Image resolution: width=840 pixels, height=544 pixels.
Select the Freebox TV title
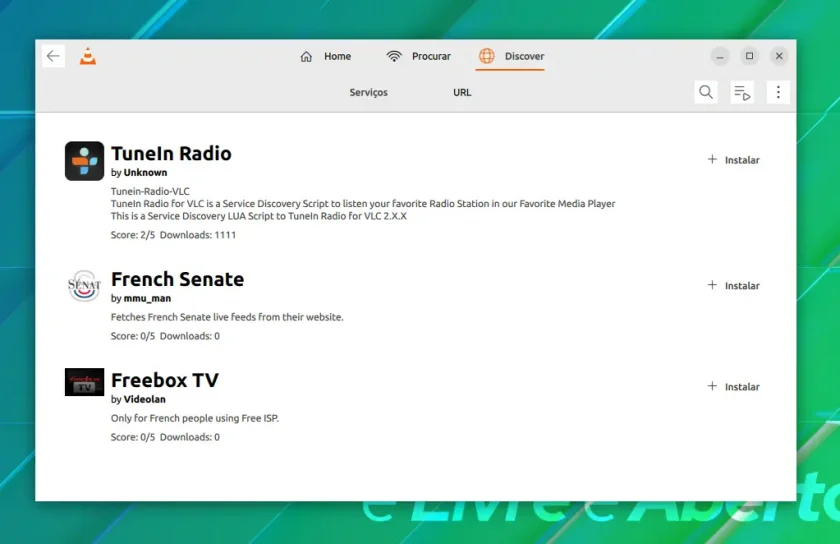[x=164, y=380]
